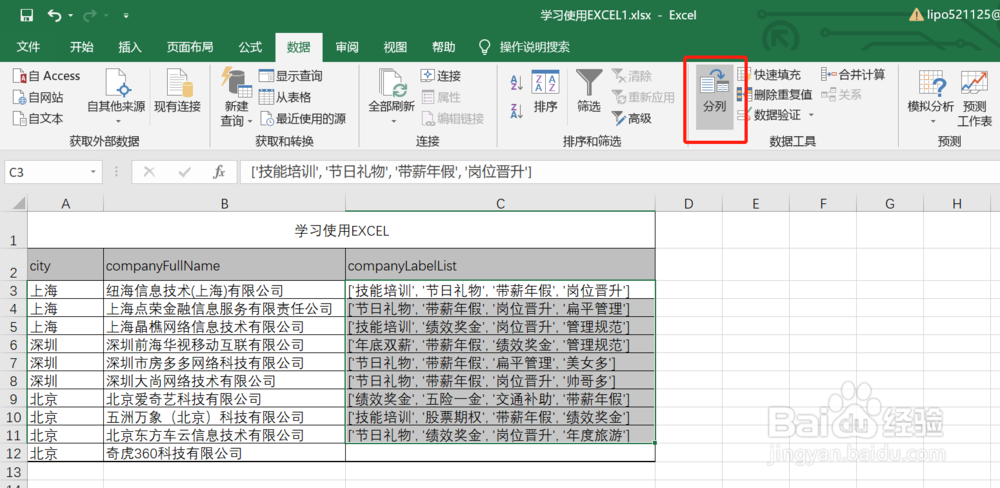This screenshot has width=1000, height=488.
Task: Switch to the 视图 ribbon tab
Action: click(395, 47)
